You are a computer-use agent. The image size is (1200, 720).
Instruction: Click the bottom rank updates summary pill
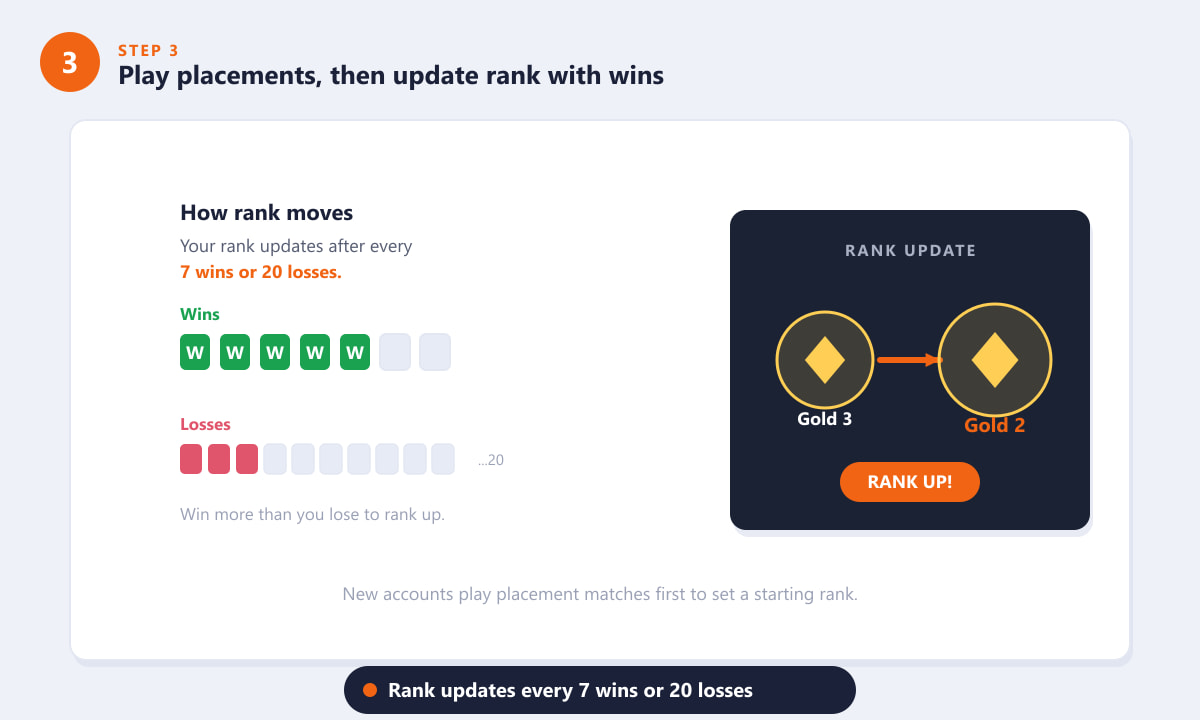(600, 690)
